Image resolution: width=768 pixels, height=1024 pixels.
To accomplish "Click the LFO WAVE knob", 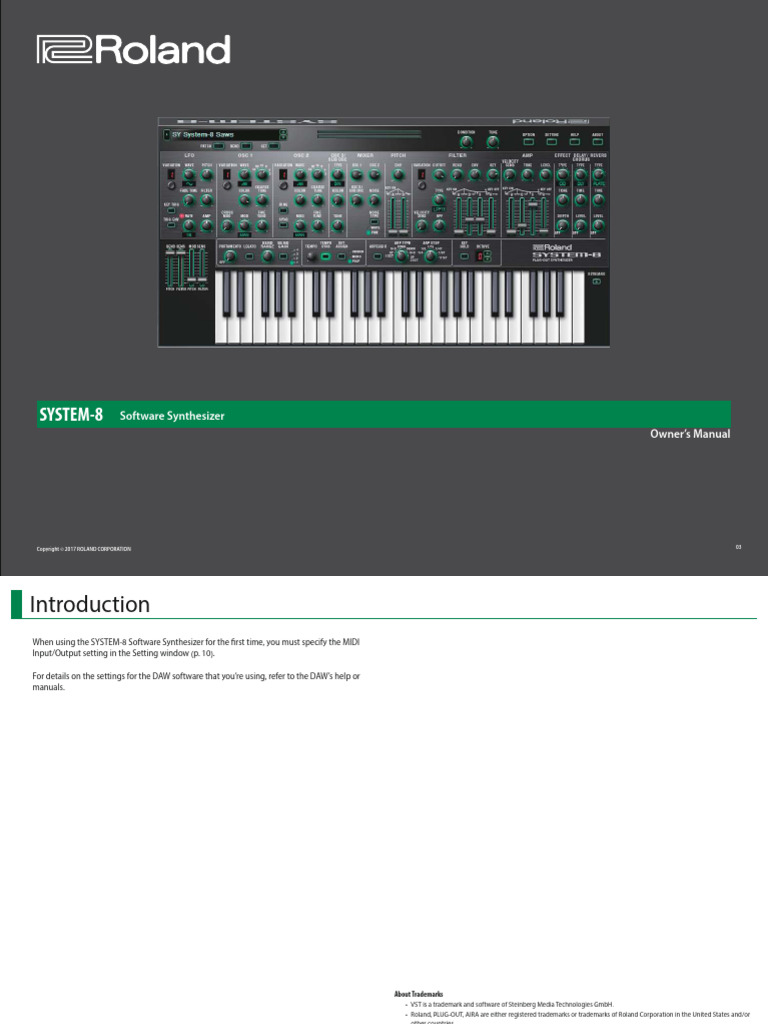I will pyautogui.click(x=189, y=174).
